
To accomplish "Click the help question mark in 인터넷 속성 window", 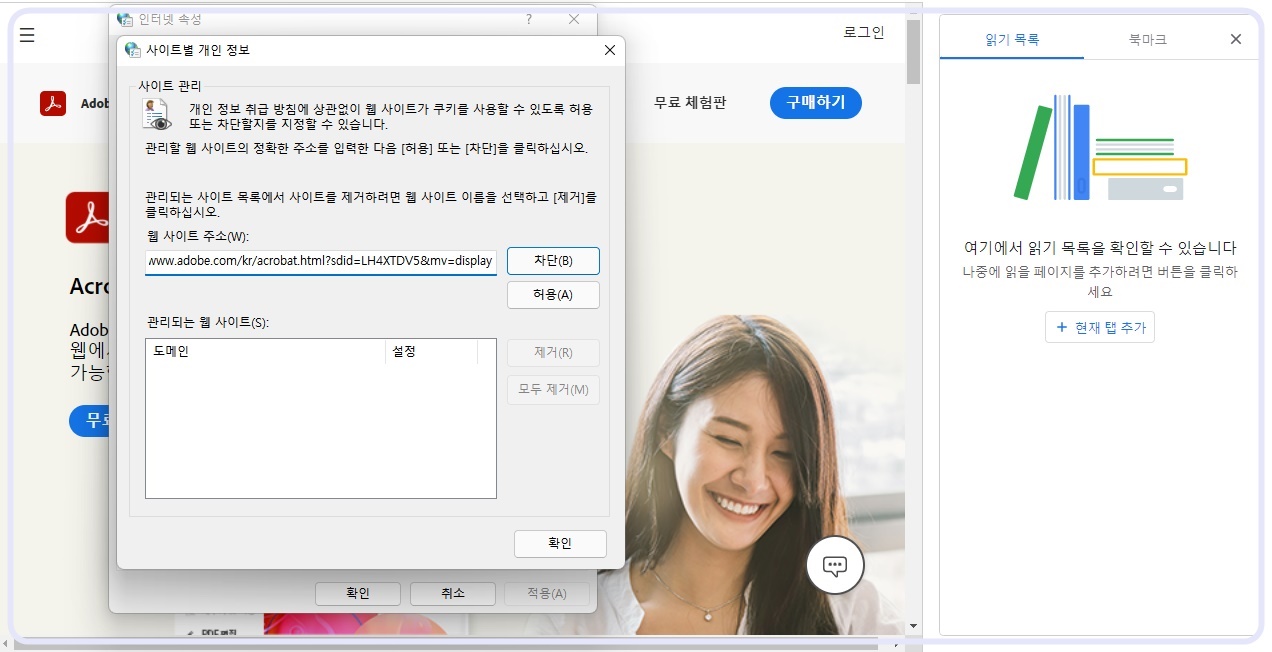I will pyautogui.click(x=529, y=19).
